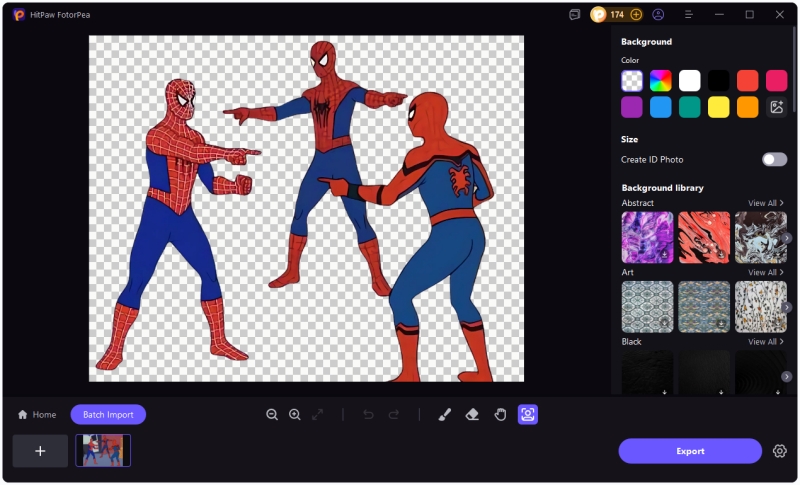Select the teal background color swatch
Screen dimensions: 800x485
(x=689, y=107)
